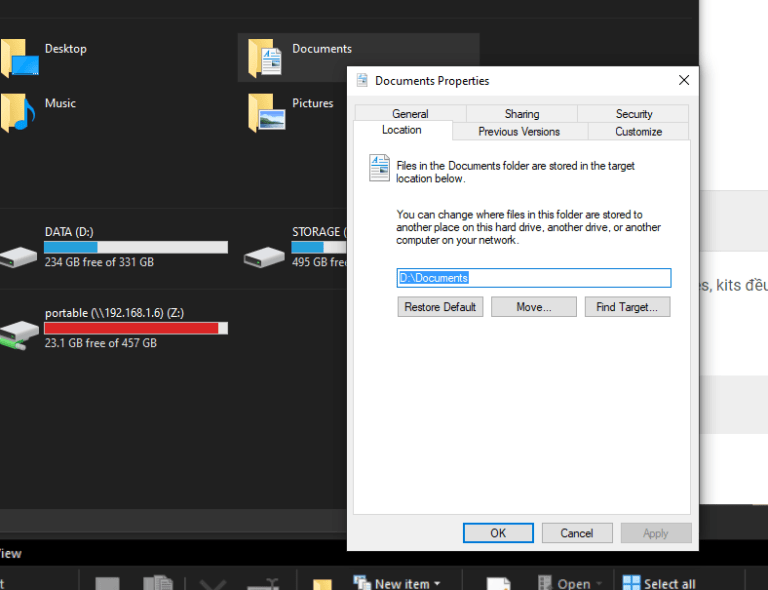Expand the New item dropdown
This screenshot has width=768, height=590.
[x=435, y=583]
